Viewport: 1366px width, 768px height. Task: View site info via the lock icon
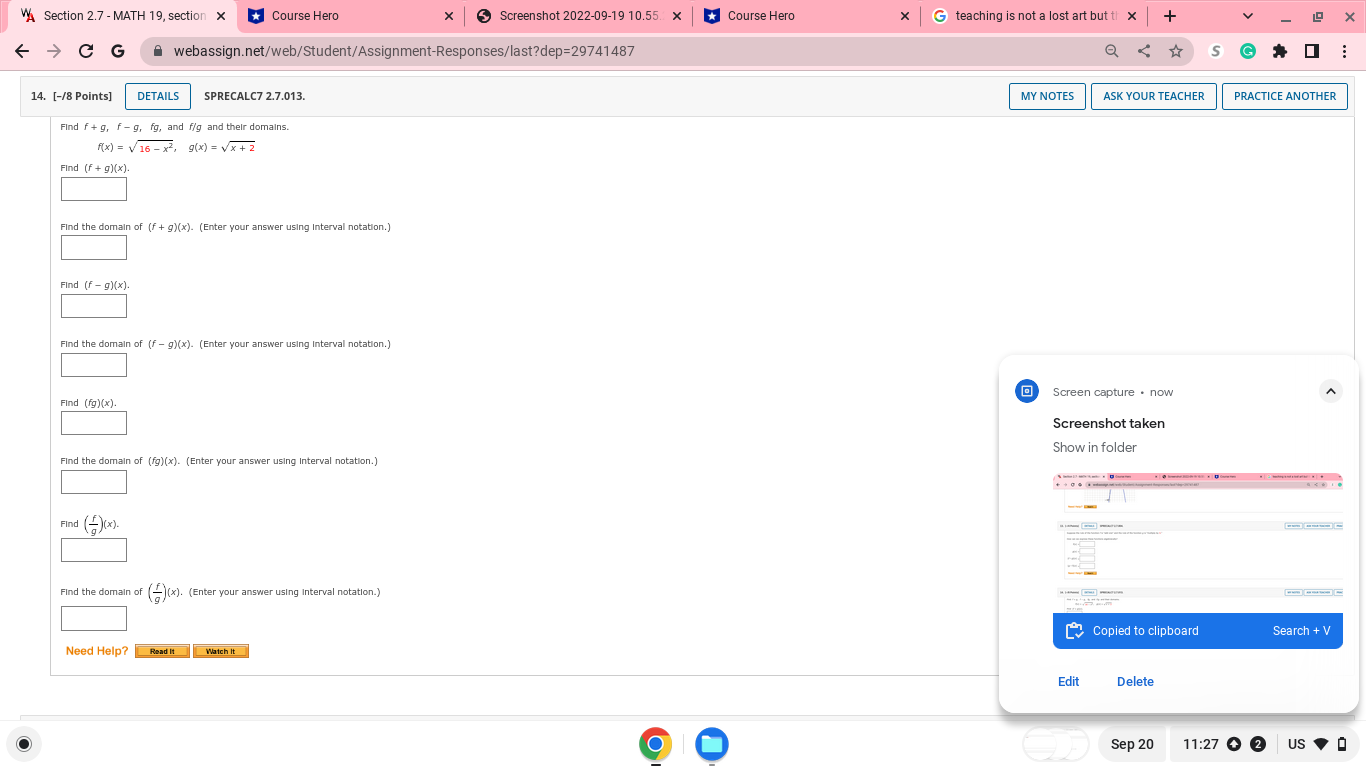(158, 51)
